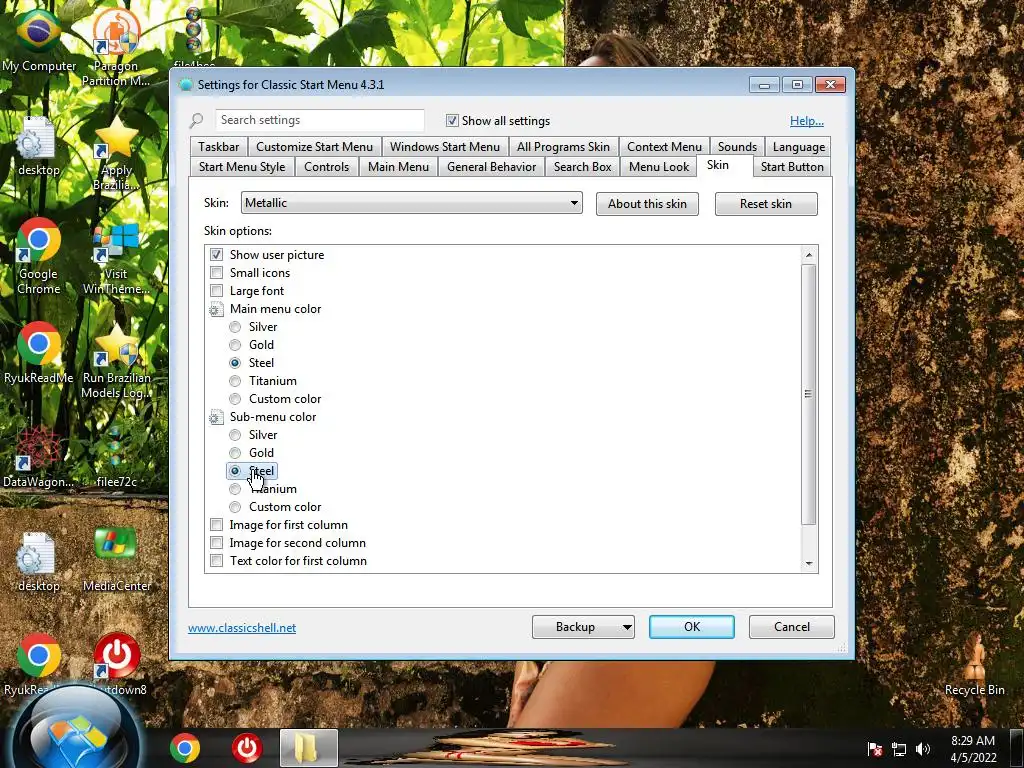
Task: Switch to Start Button tab
Action: click(792, 167)
